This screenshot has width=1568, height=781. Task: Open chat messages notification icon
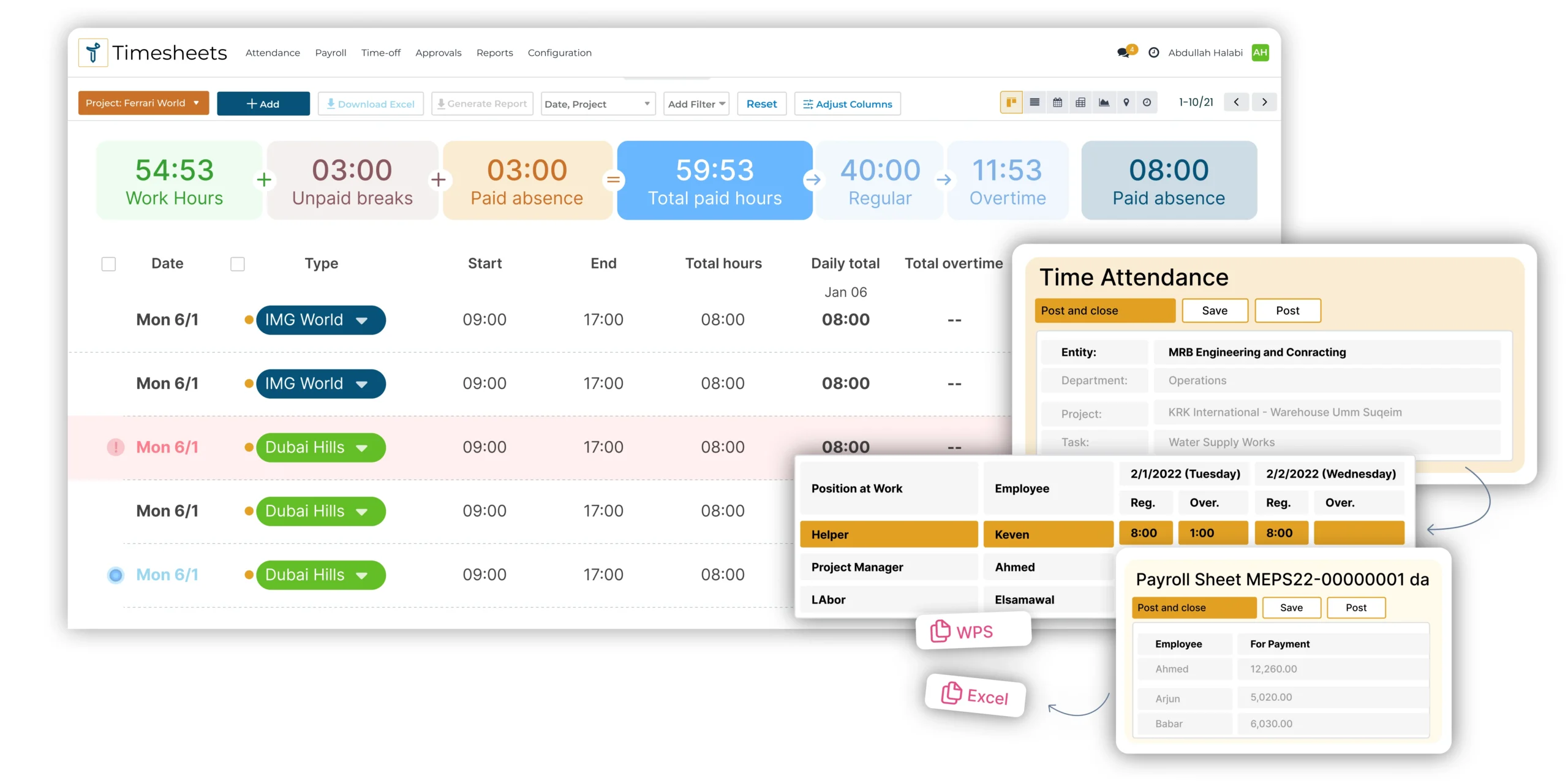1123,53
